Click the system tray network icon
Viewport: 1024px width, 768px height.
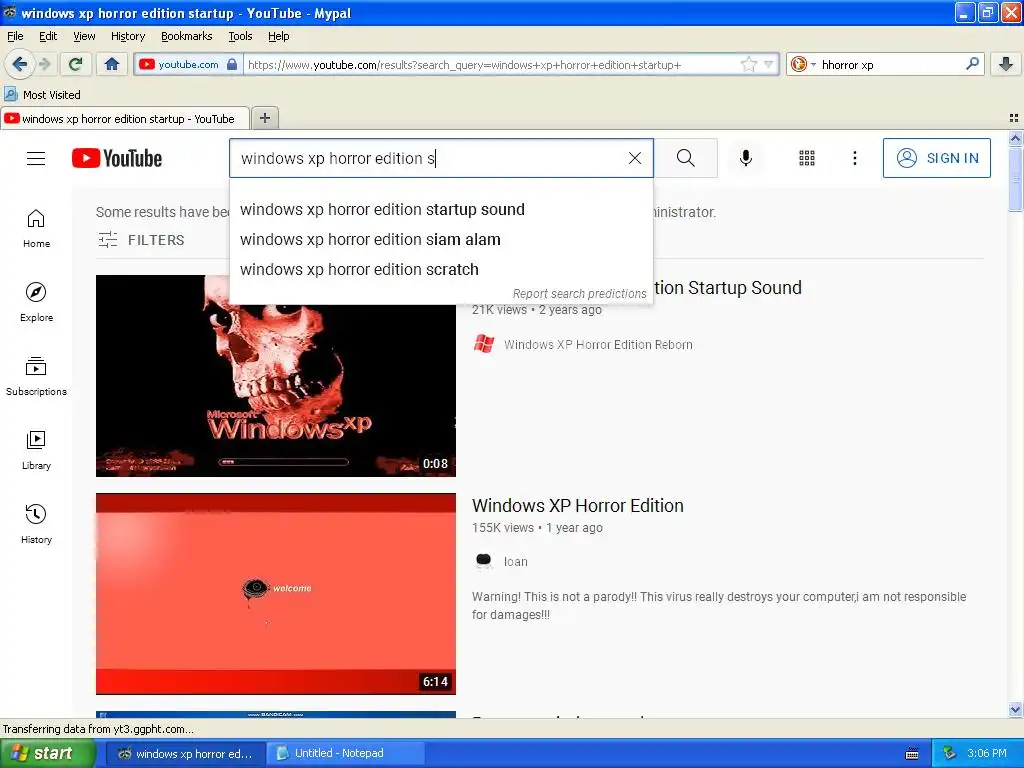pyautogui.click(x=950, y=753)
